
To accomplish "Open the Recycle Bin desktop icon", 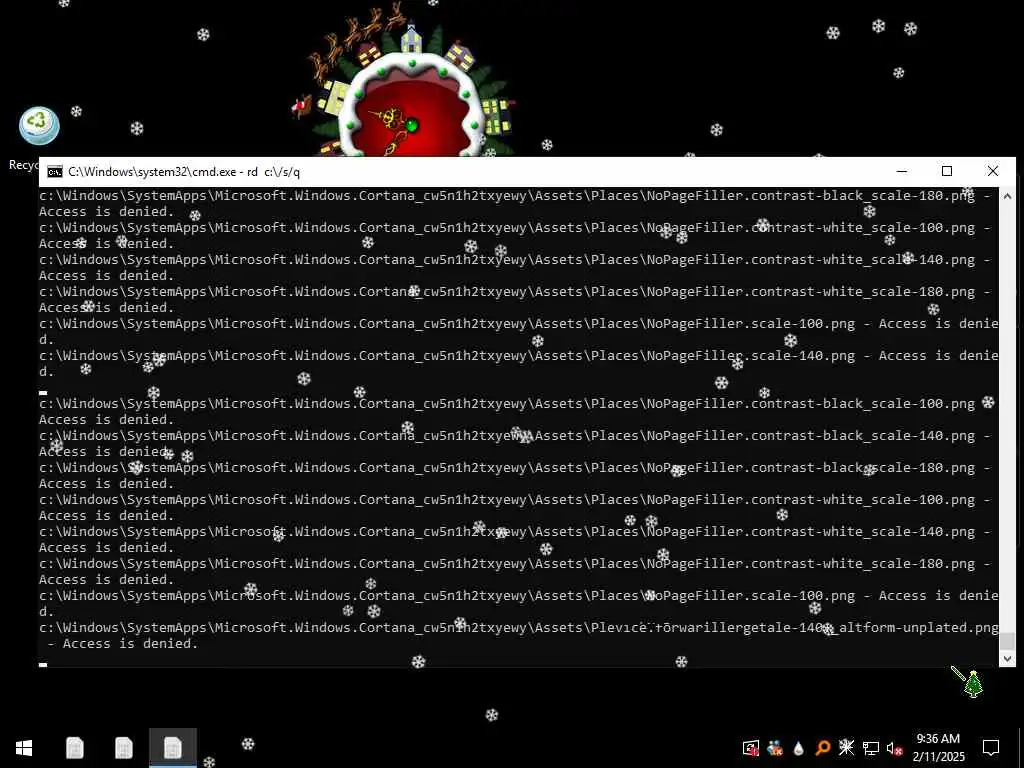I will 39,126.
